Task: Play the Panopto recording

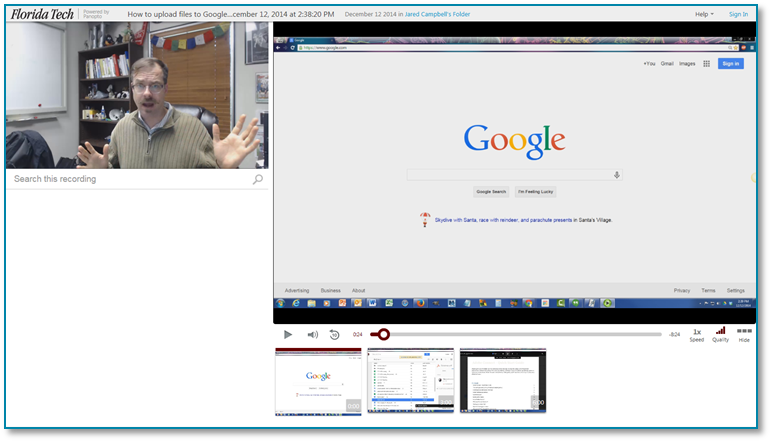Action: click(x=288, y=335)
